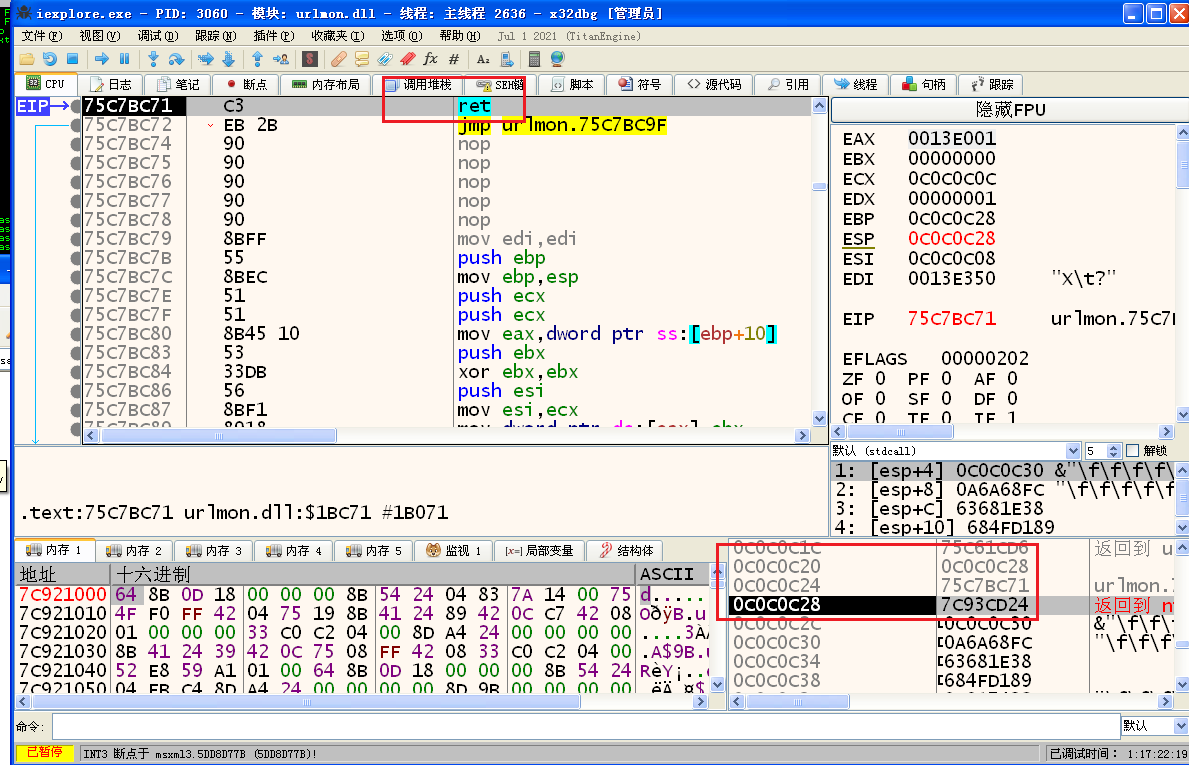Click the Open file folder icon
Viewport: 1189px width, 765px height.
point(27,59)
